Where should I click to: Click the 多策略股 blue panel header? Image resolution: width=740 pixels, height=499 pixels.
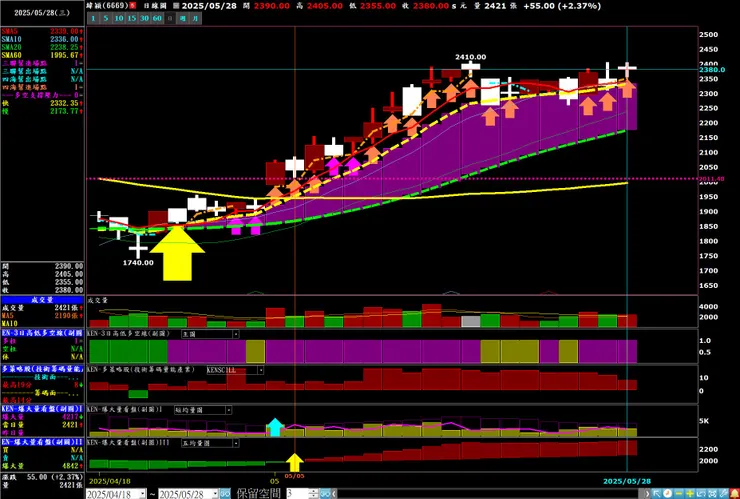click(42, 369)
